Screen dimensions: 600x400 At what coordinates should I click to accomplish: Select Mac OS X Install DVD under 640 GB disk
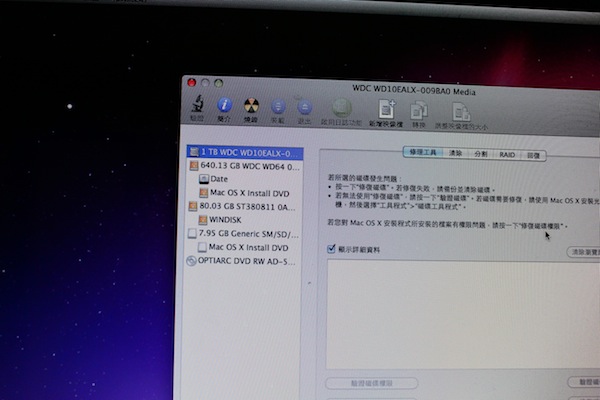pyautogui.click(x=244, y=193)
